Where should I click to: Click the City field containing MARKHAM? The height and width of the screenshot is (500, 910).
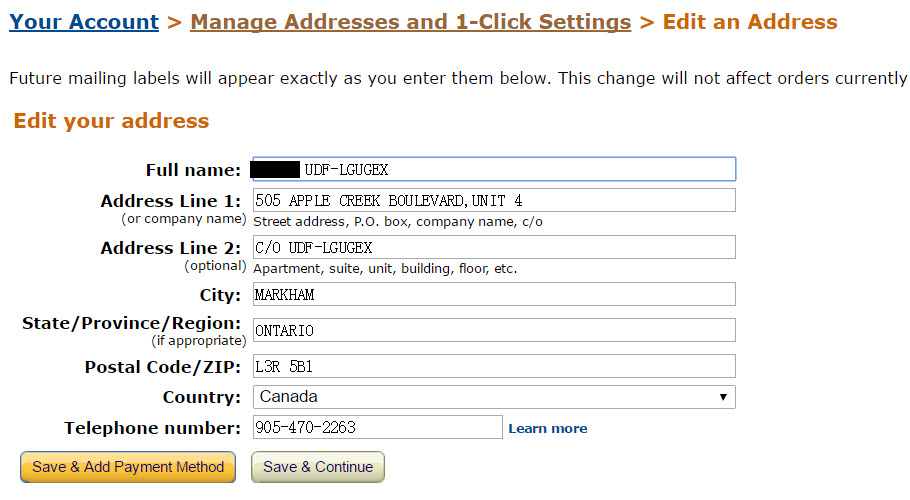click(494, 294)
